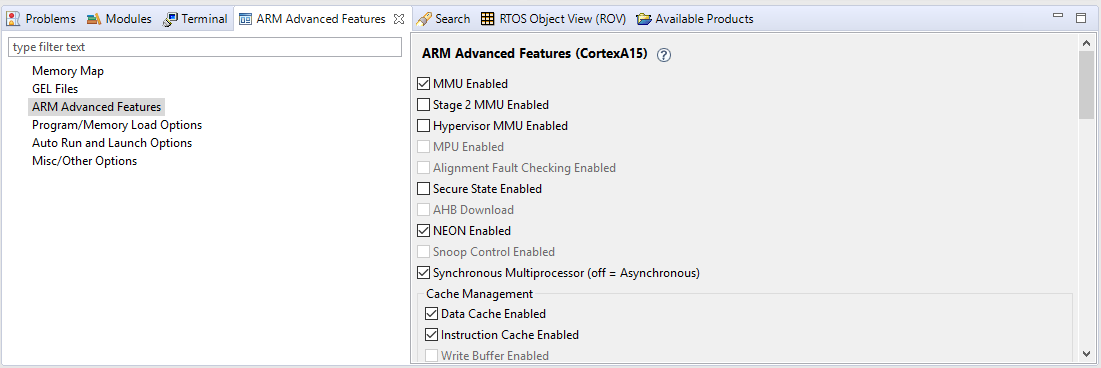Click the type filter text field
The height and width of the screenshot is (368, 1101).
(x=204, y=47)
